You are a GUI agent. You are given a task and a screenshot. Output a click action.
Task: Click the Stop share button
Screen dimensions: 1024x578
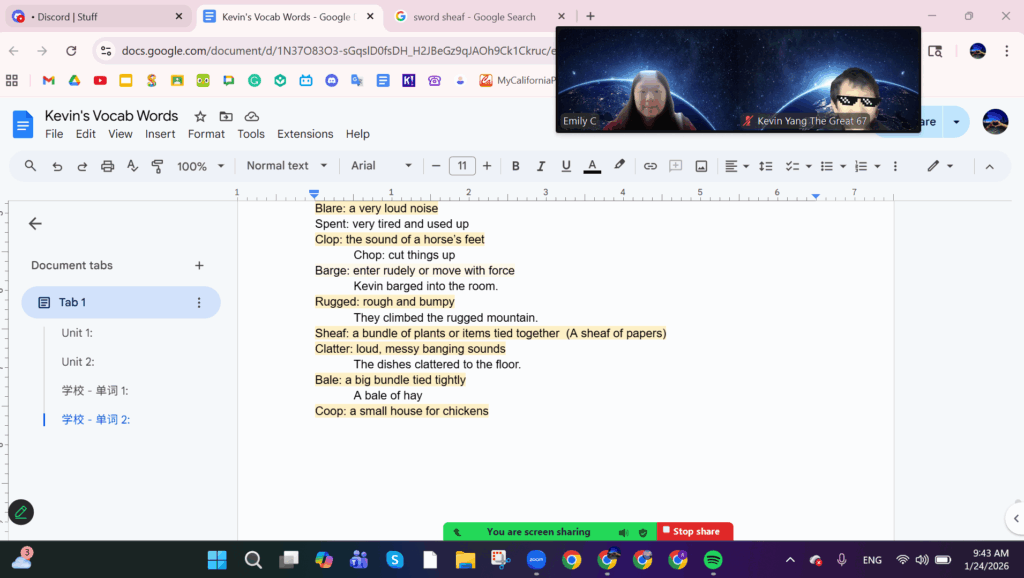tap(695, 532)
